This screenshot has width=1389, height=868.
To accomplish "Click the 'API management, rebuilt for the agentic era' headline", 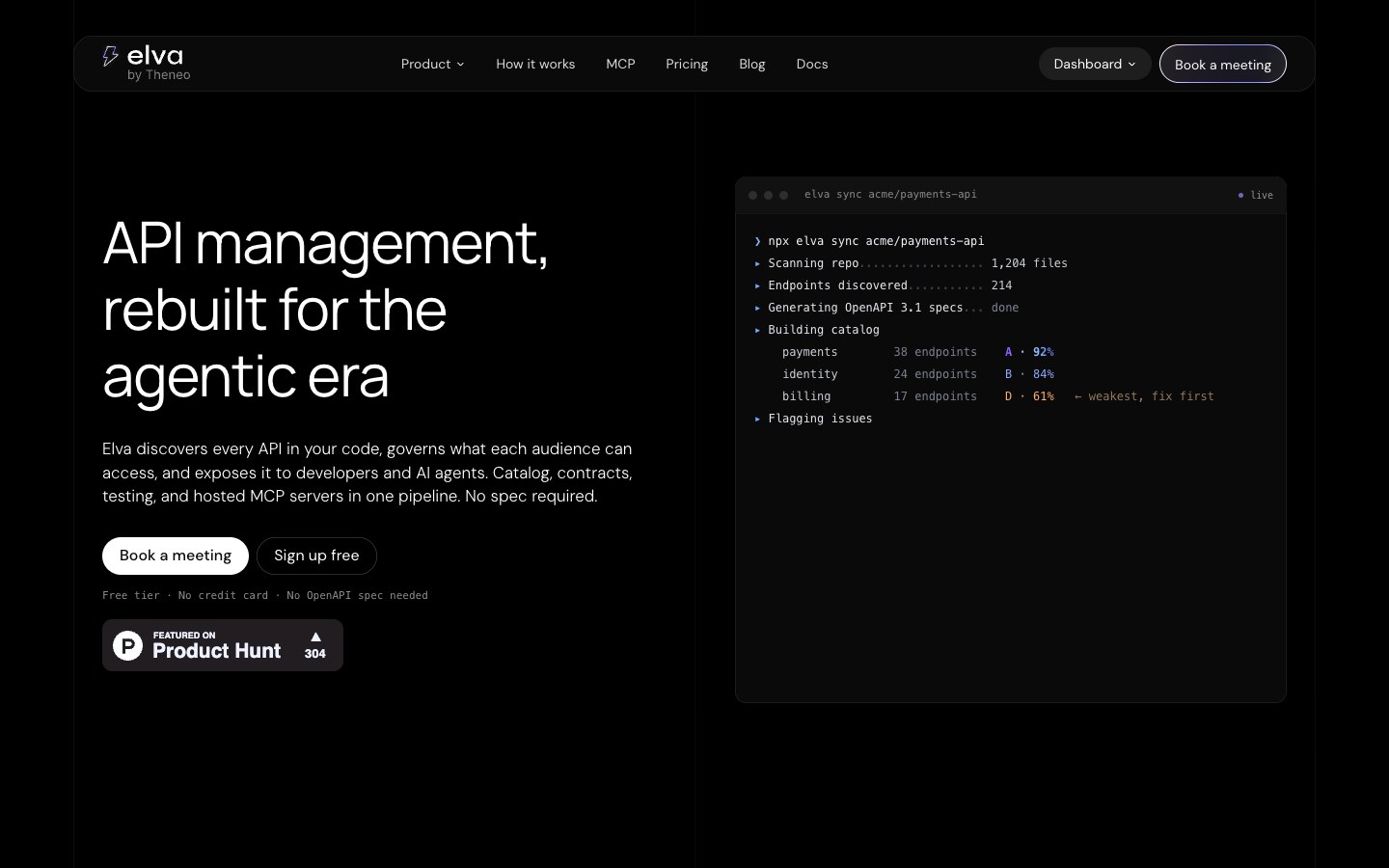I will 325,309.
